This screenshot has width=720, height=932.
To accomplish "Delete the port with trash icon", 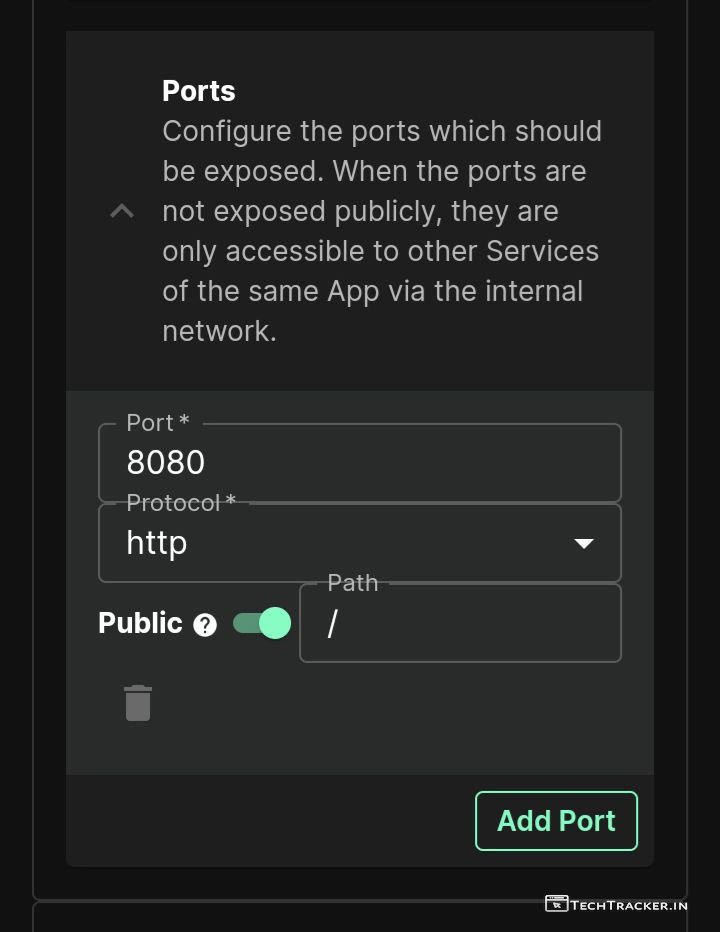I will (138, 703).
